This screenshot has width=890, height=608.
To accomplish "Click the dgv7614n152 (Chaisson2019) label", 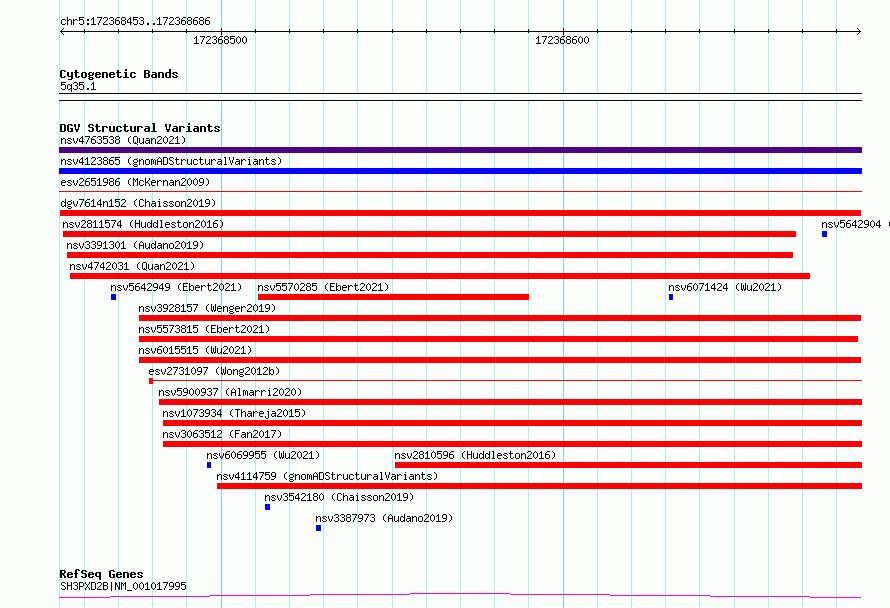I will click(x=138, y=203).
